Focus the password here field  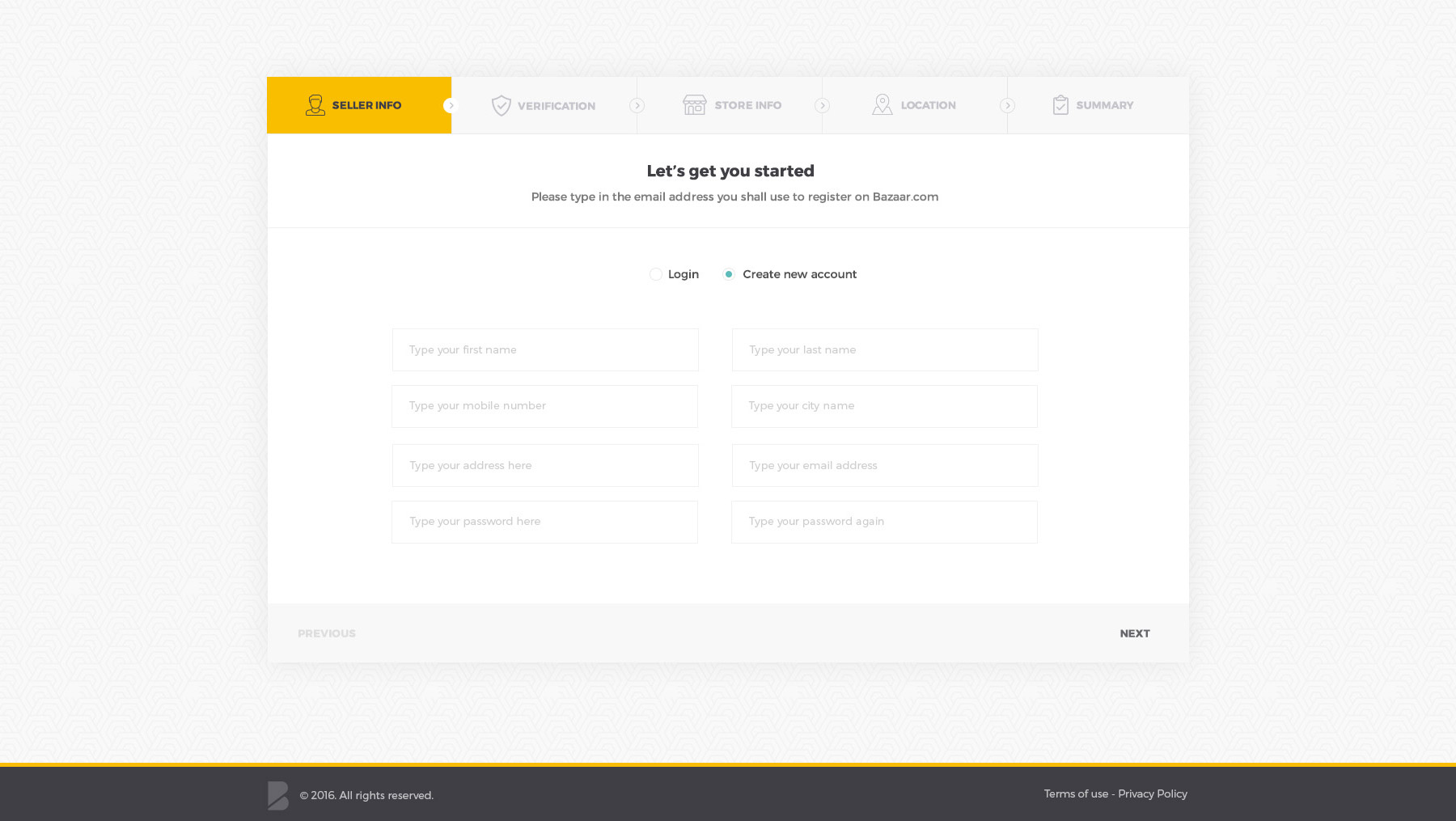tap(544, 522)
